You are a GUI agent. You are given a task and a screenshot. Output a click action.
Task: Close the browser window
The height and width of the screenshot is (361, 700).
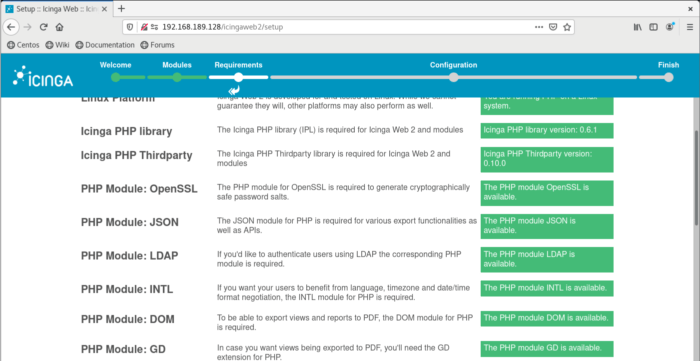[x=690, y=8]
